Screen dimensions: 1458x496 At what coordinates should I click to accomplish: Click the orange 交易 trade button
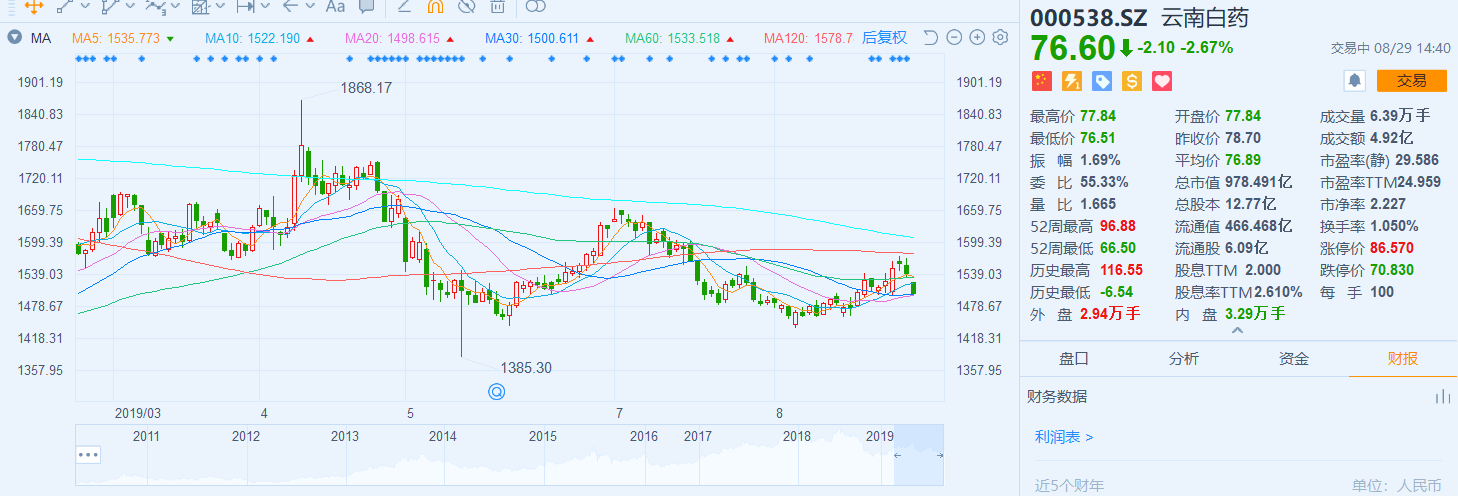(x=1412, y=81)
